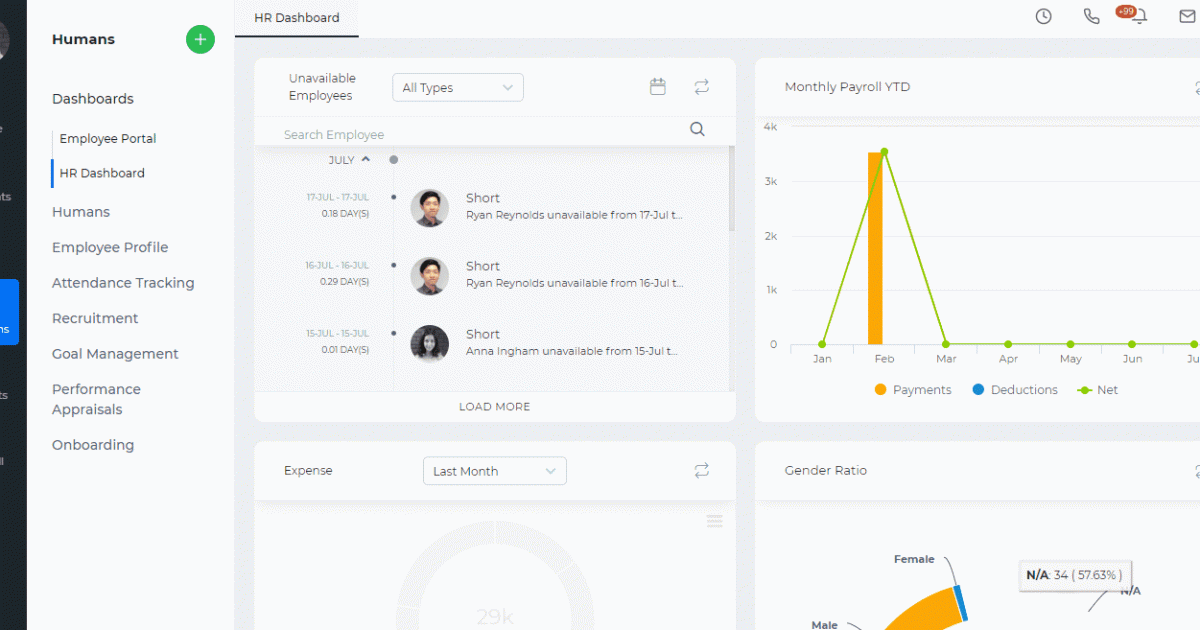Click the '15-JUL - 15-JUL' date range
Image resolution: width=1200 pixels, height=630 pixels.
click(x=338, y=334)
